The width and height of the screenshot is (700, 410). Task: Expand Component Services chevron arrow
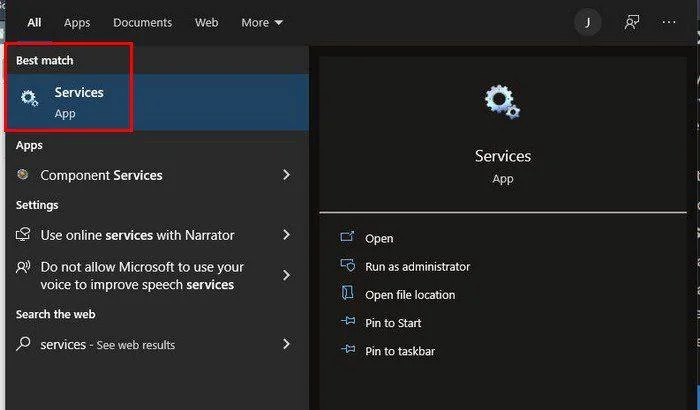[287, 175]
